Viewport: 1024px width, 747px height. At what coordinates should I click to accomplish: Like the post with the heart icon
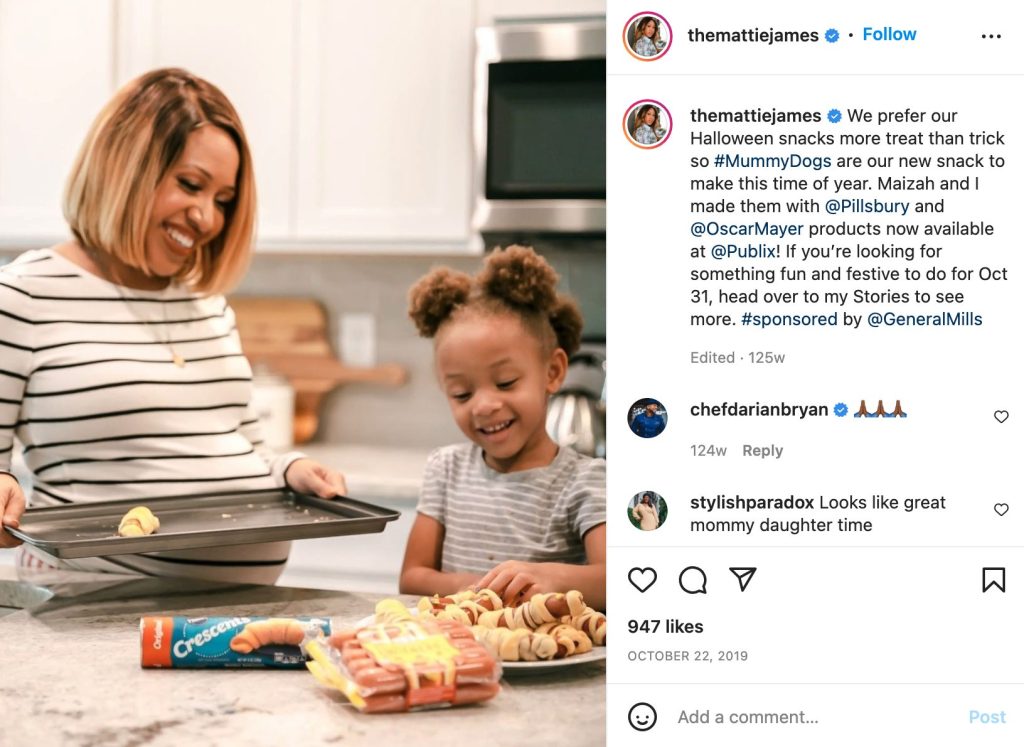642,579
